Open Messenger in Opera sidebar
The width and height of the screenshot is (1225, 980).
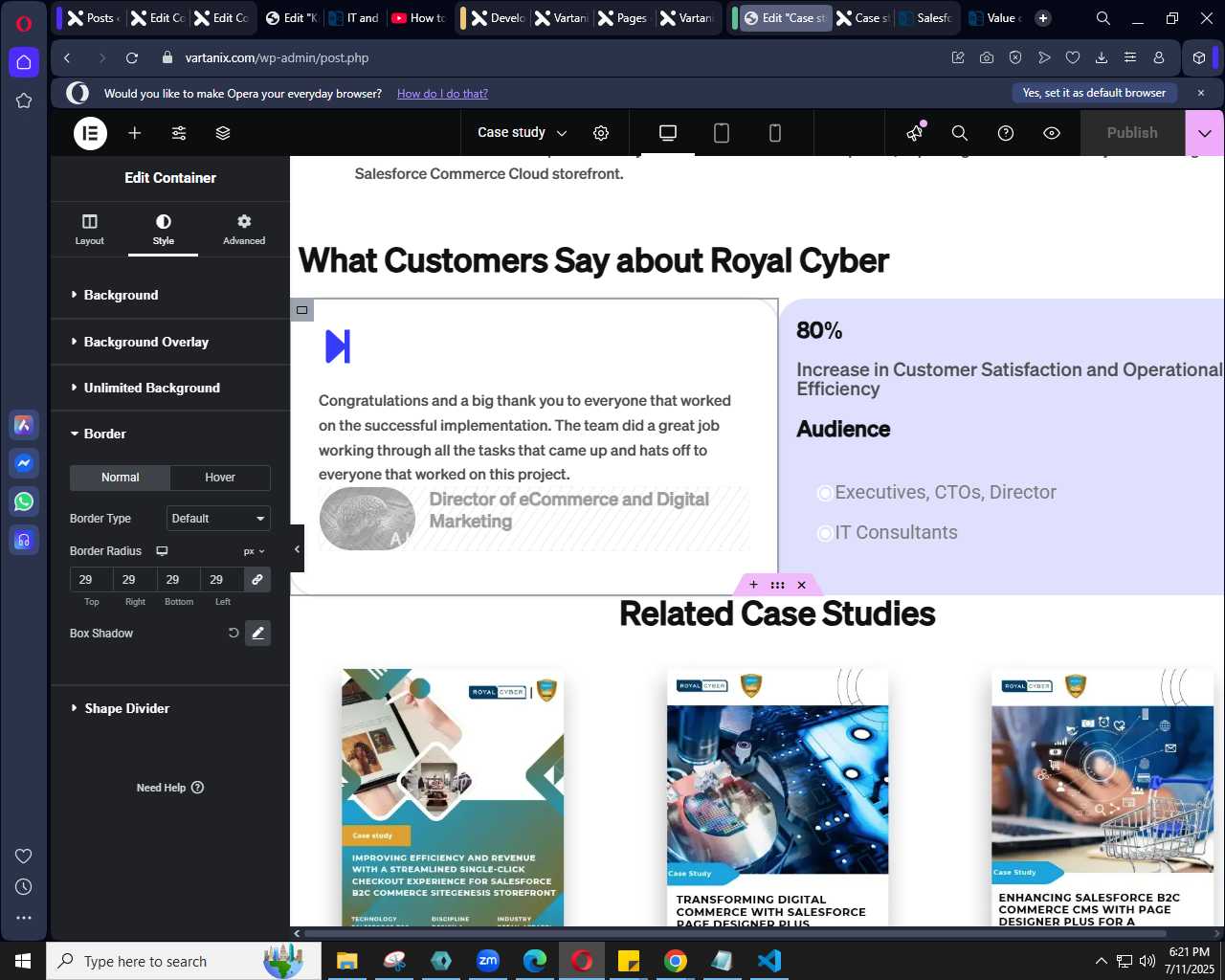(x=24, y=463)
